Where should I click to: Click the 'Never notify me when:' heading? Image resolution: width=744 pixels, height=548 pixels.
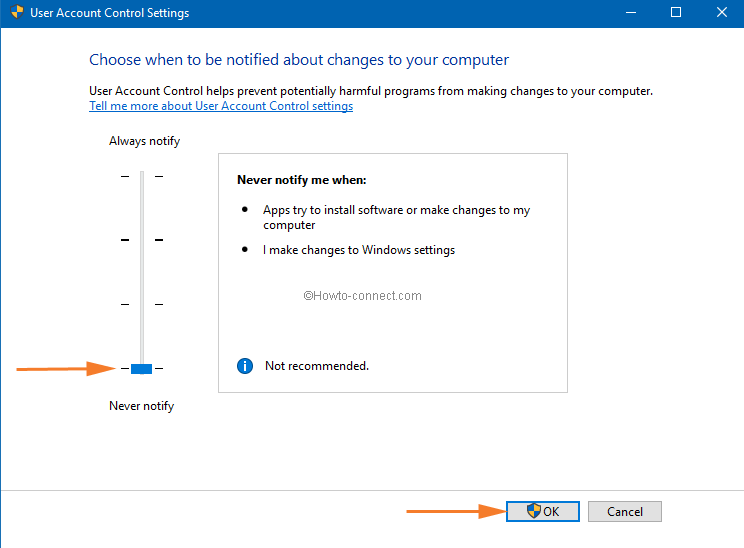point(302,180)
